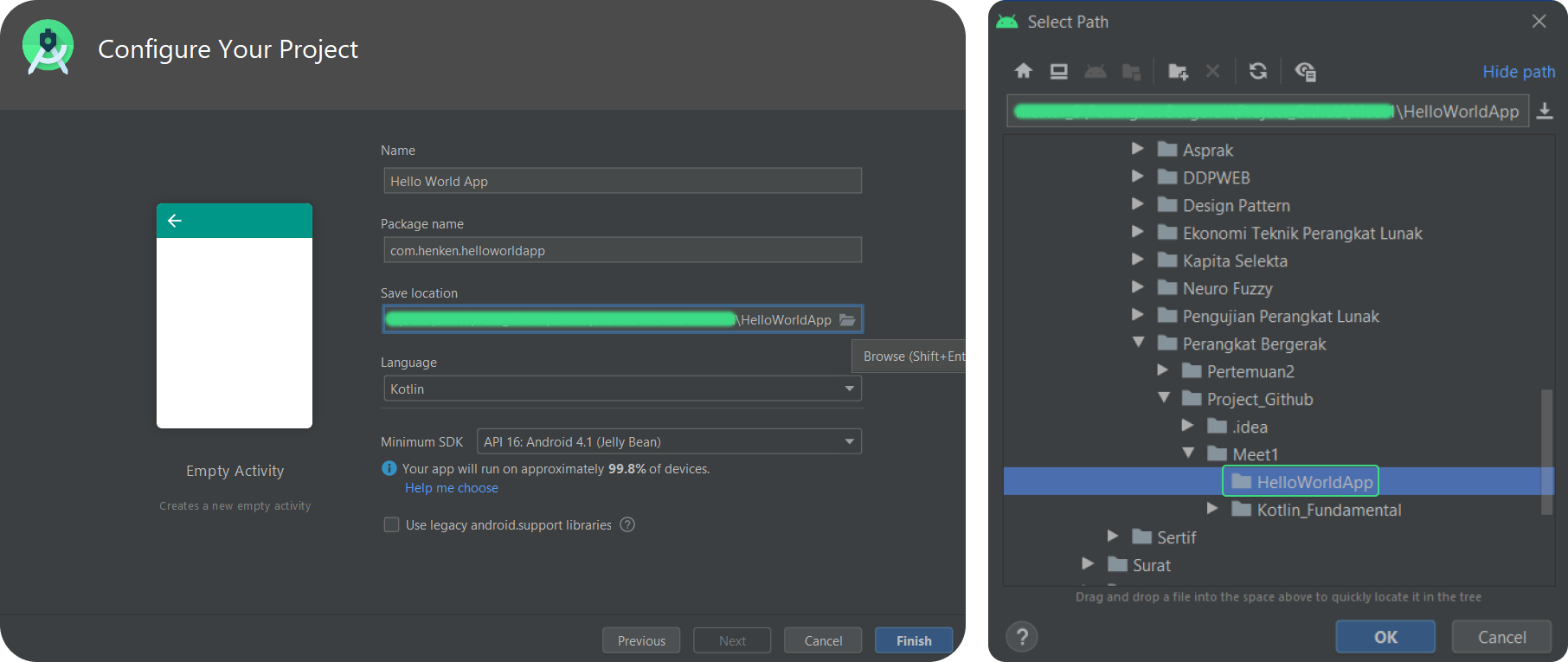
Task: Click the path text field in Select Path
Action: [1268, 111]
